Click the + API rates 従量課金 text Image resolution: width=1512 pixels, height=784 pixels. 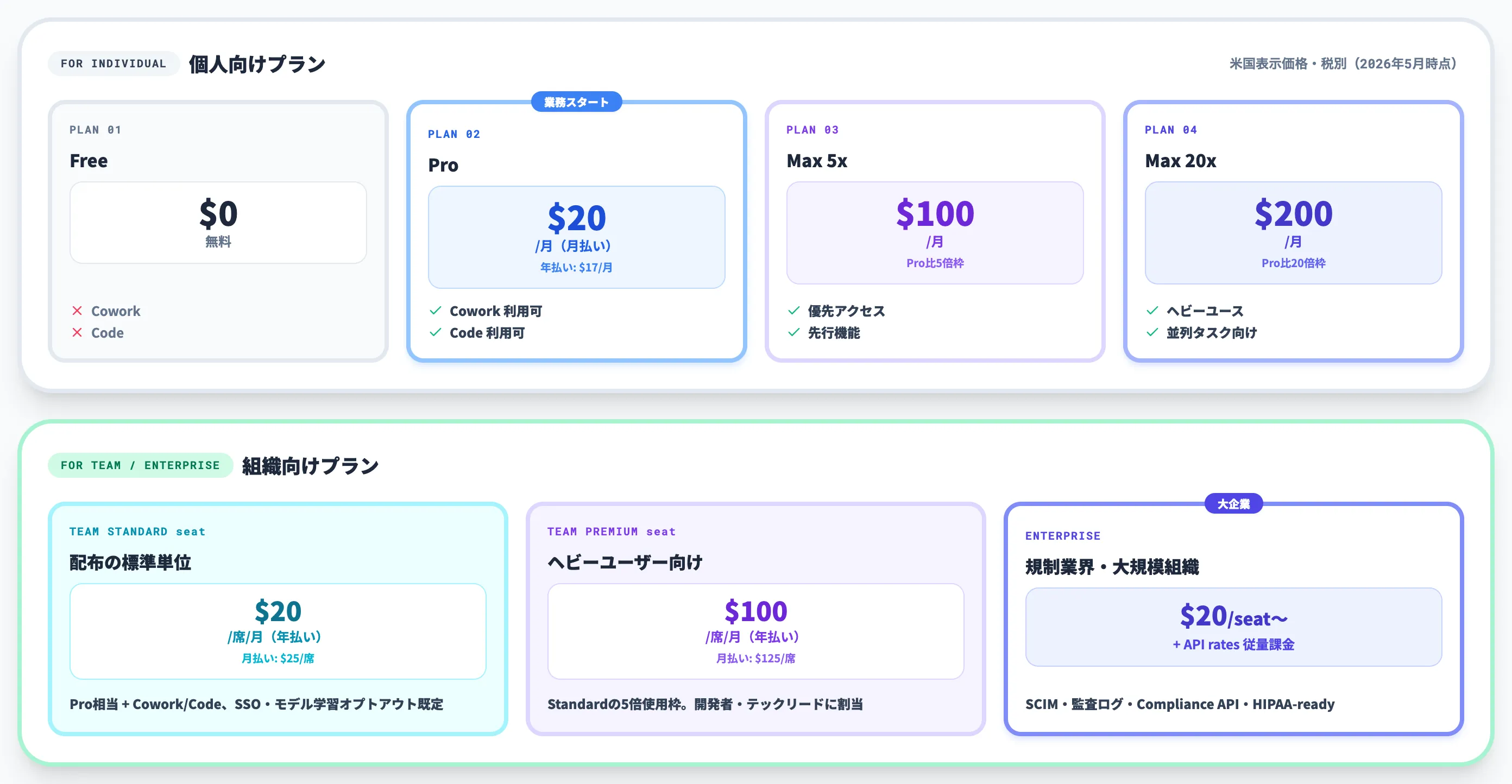click(x=1233, y=645)
